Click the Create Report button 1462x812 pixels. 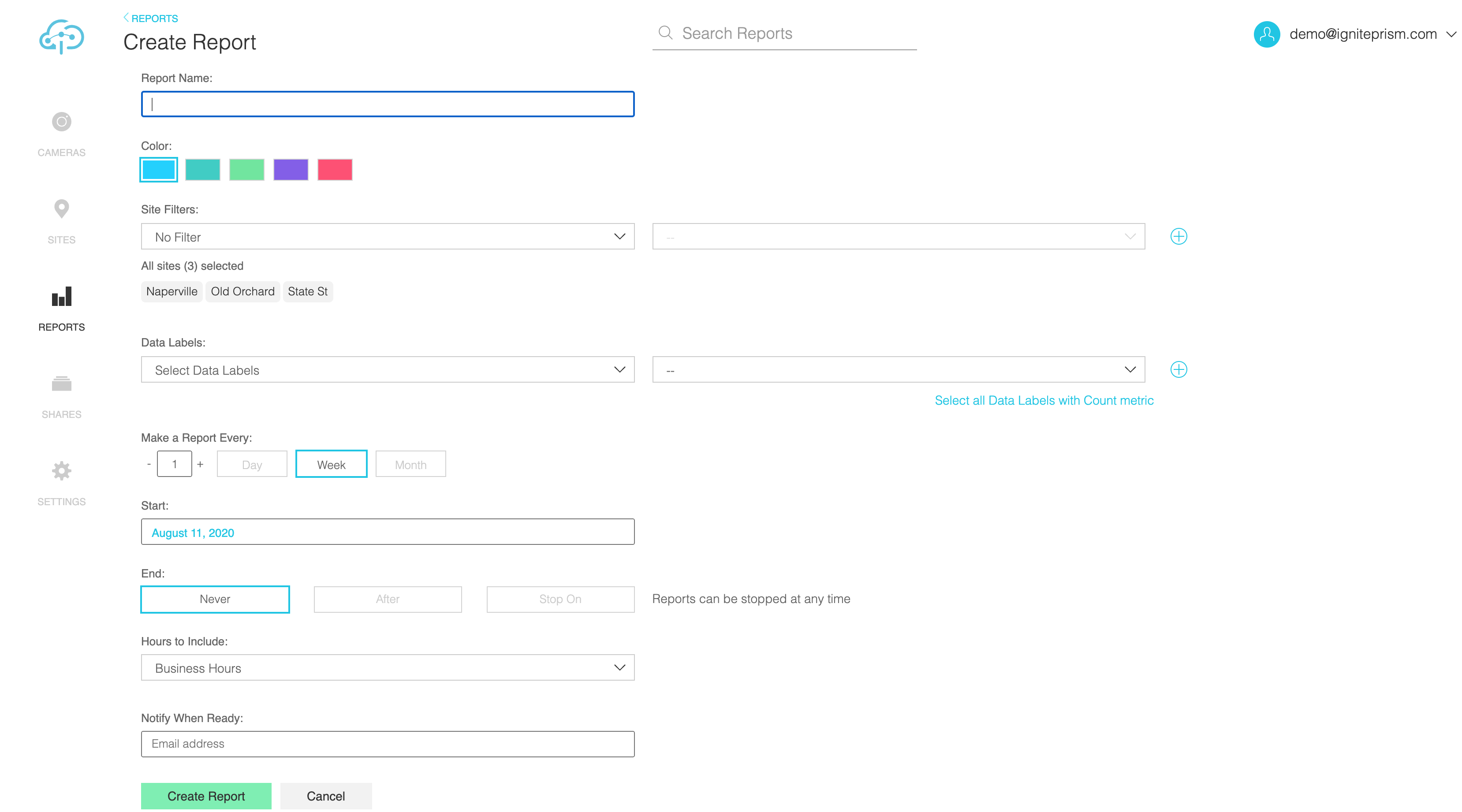click(206, 796)
